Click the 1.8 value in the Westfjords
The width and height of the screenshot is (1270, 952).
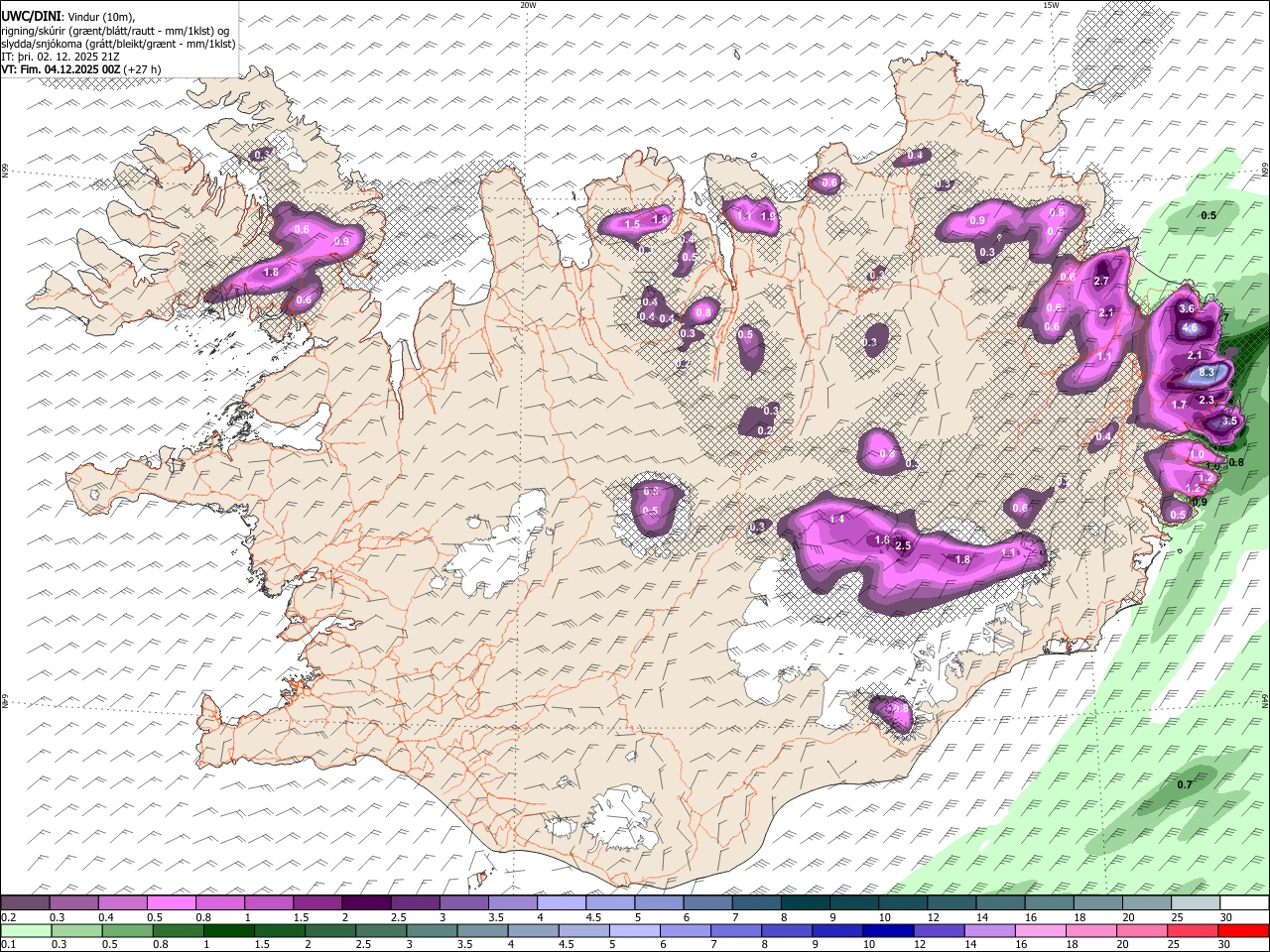[270, 272]
